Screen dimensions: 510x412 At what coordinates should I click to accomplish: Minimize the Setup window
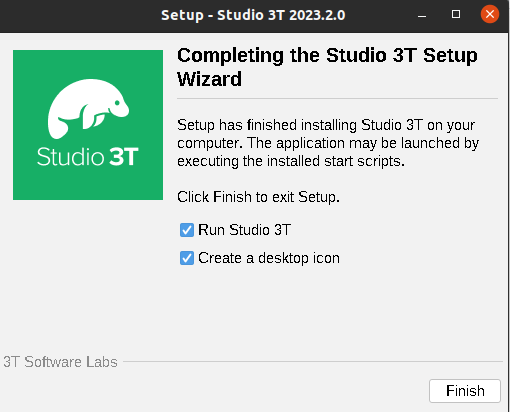(422, 15)
